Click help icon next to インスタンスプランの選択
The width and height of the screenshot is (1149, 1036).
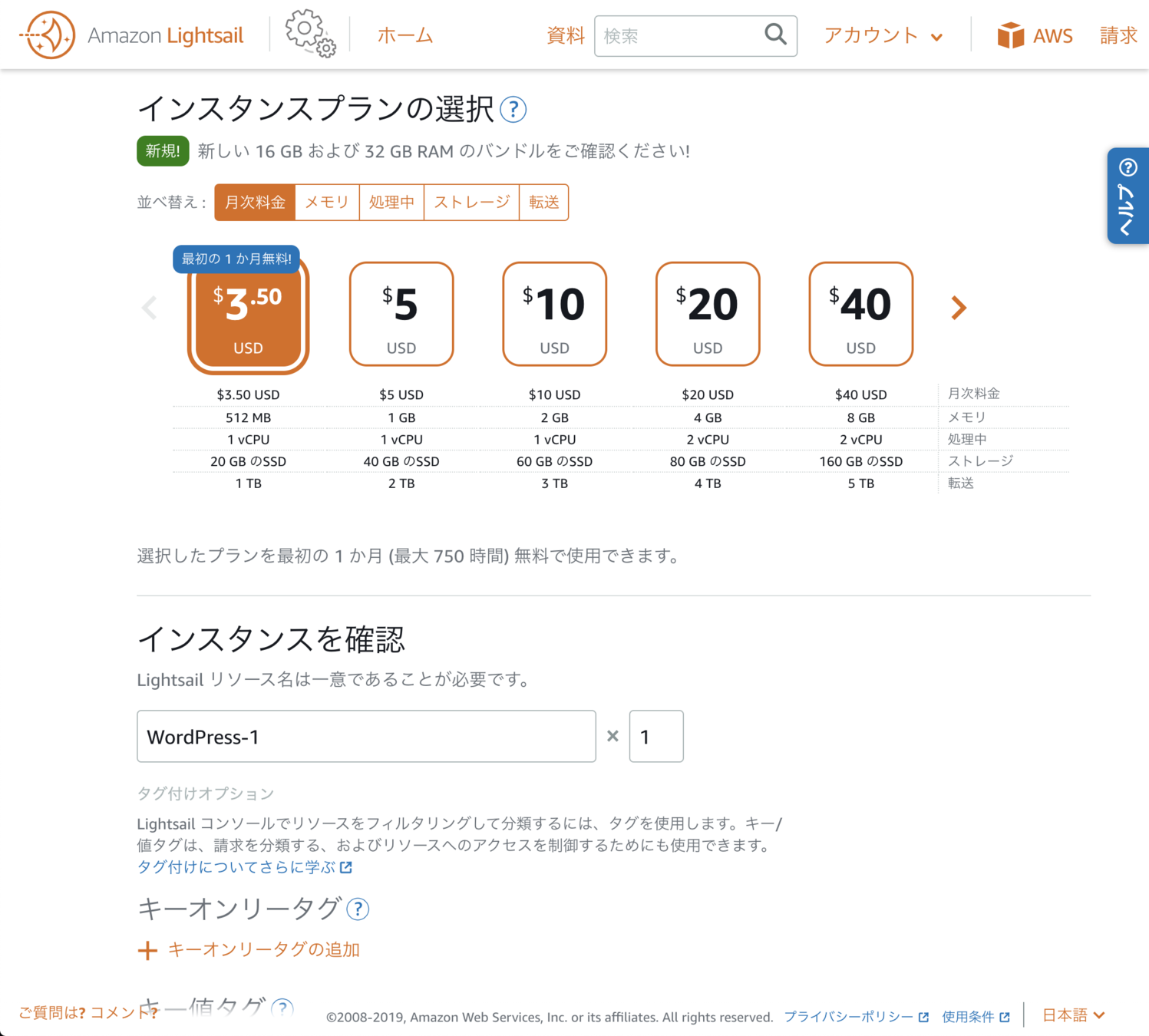(x=513, y=110)
